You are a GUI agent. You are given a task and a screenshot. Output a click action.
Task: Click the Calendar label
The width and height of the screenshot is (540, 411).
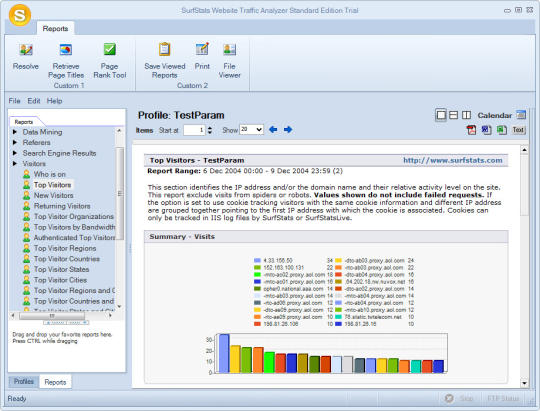tap(495, 115)
